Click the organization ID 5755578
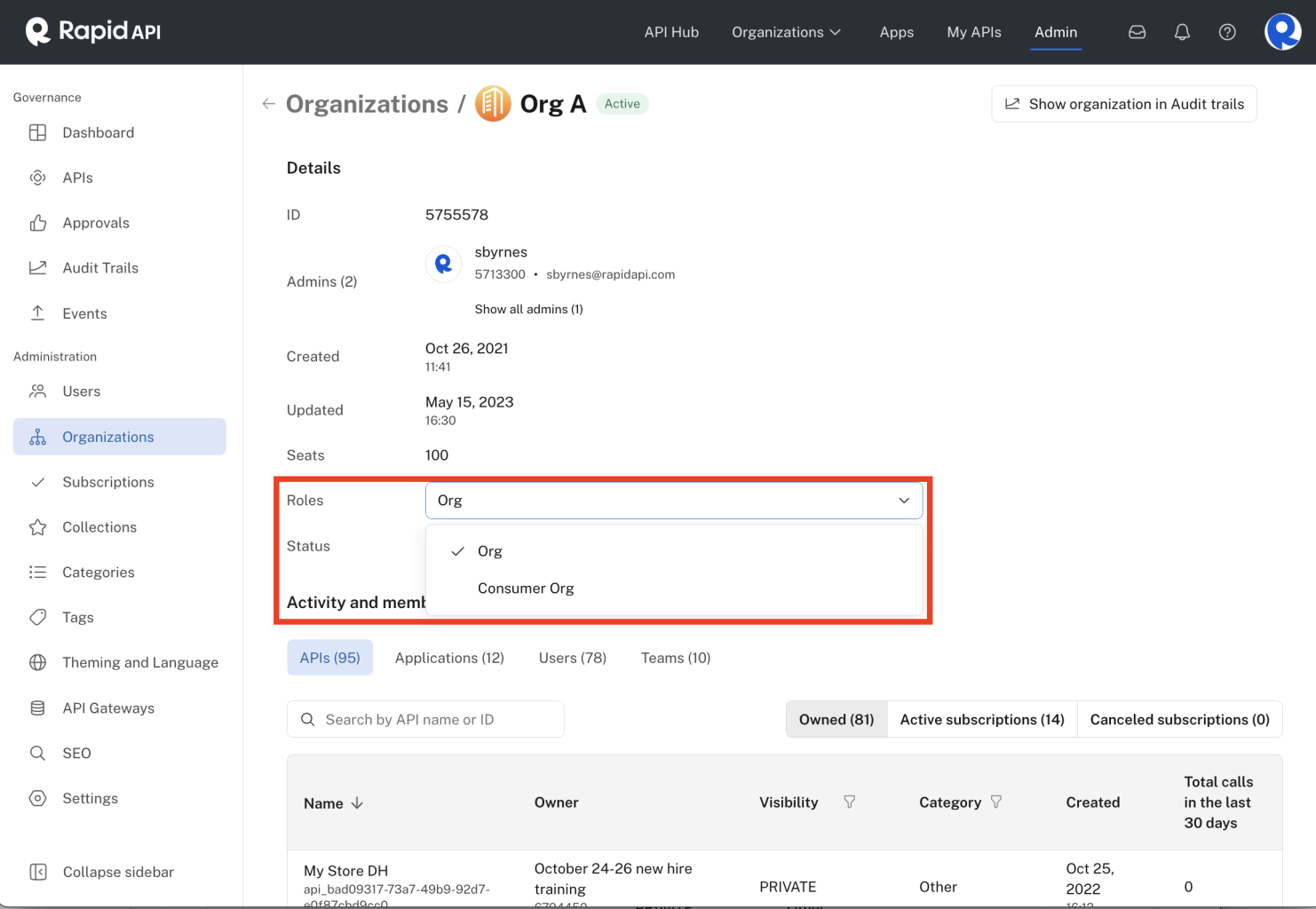1316x909 pixels. pyautogui.click(x=456, y=215)
